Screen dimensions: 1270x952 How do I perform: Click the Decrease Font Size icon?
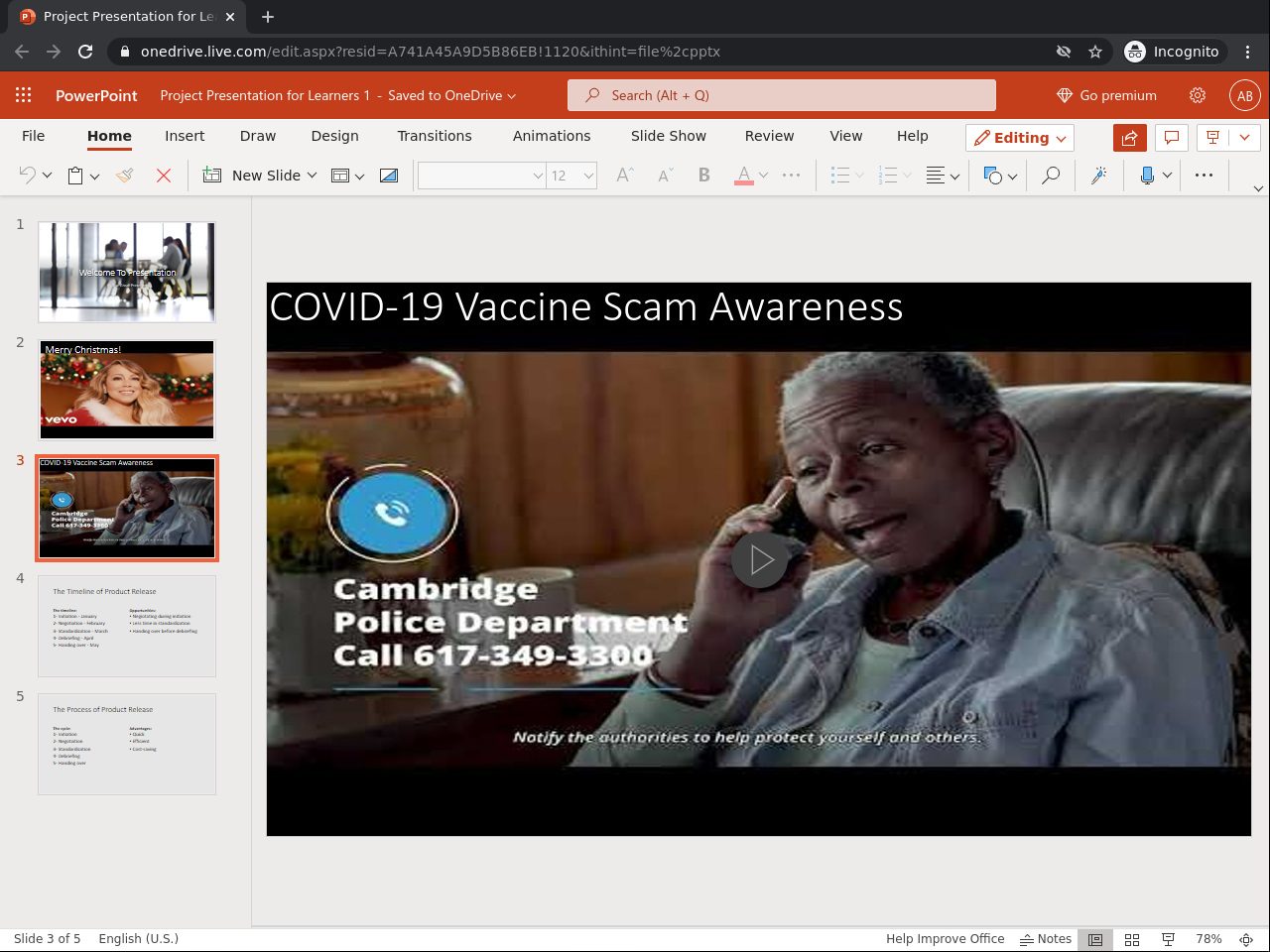pos(665,176)
